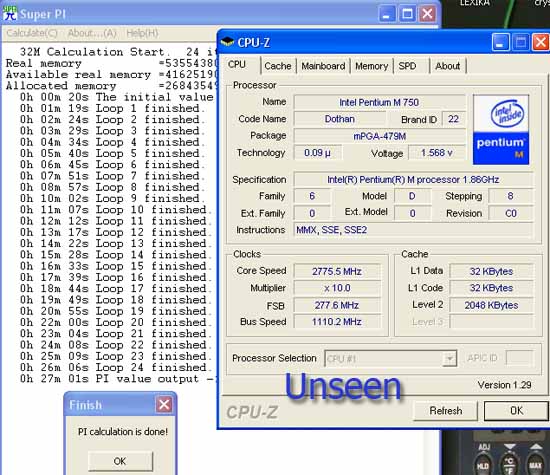Click the Core Speed value 2775.5 MHz
Viewport: 550px width, 475px height.
pos(337,272)
